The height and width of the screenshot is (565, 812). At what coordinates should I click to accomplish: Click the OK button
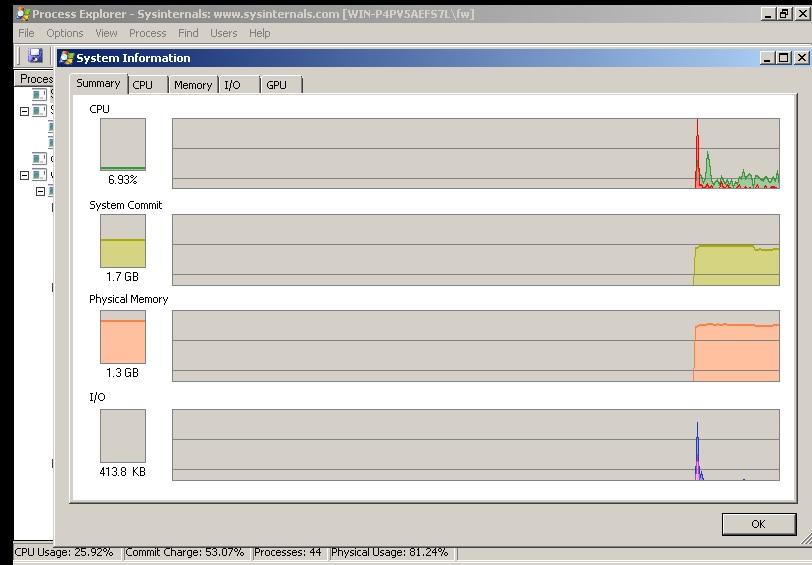click(759, 524)
